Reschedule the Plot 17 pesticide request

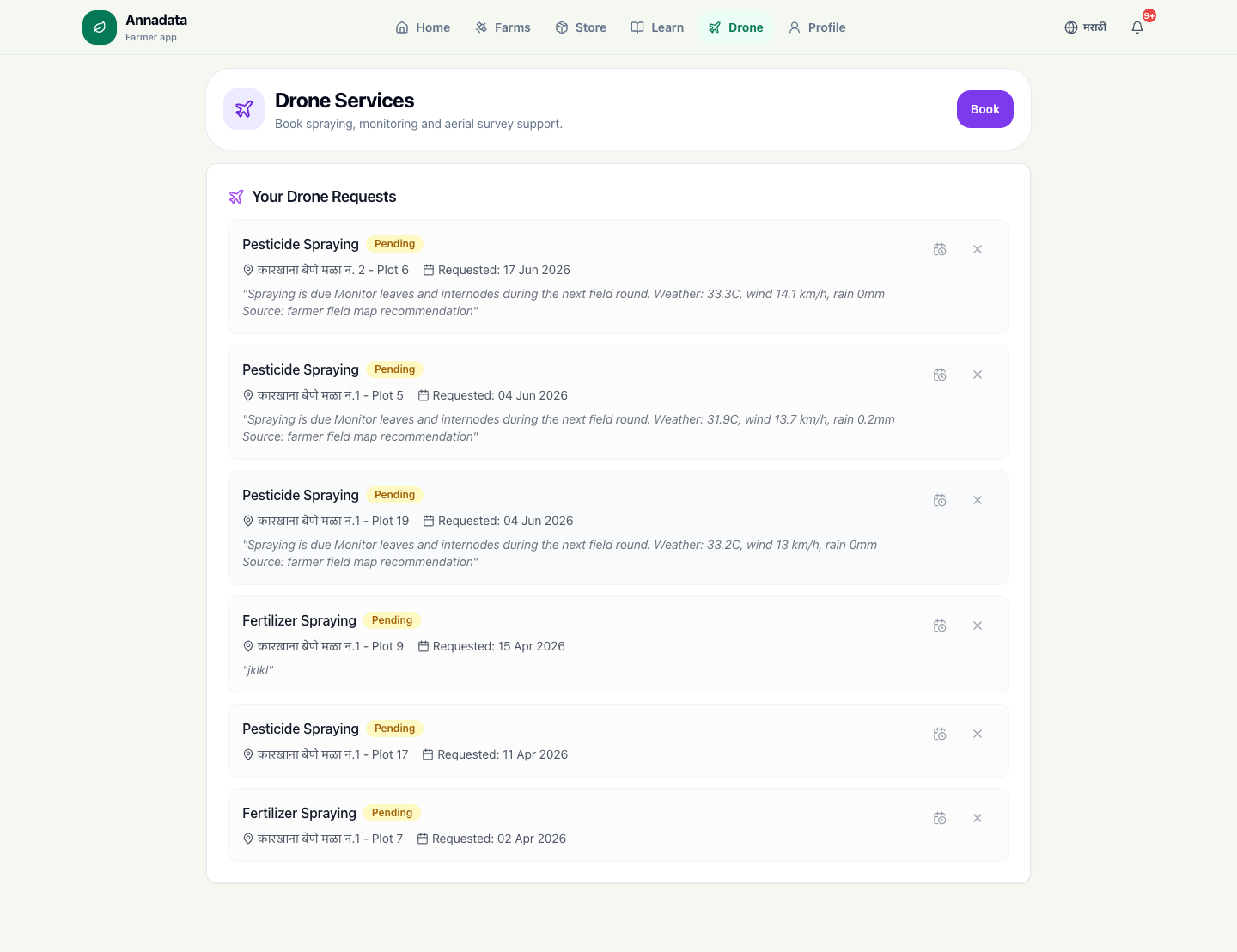(940, 734)
